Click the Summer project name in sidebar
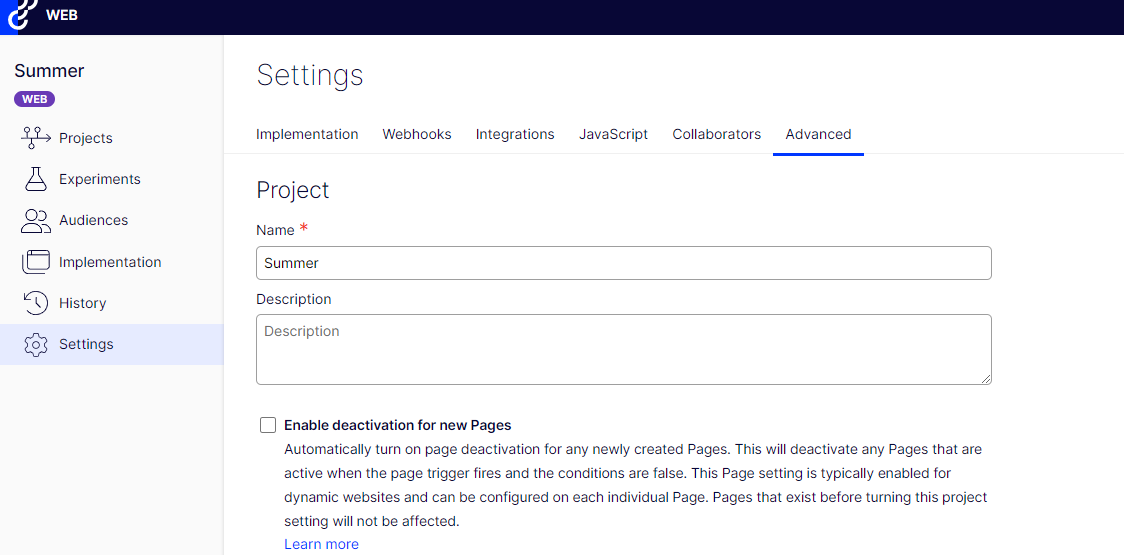This screenshot has height=555, width=1124. 49,71
